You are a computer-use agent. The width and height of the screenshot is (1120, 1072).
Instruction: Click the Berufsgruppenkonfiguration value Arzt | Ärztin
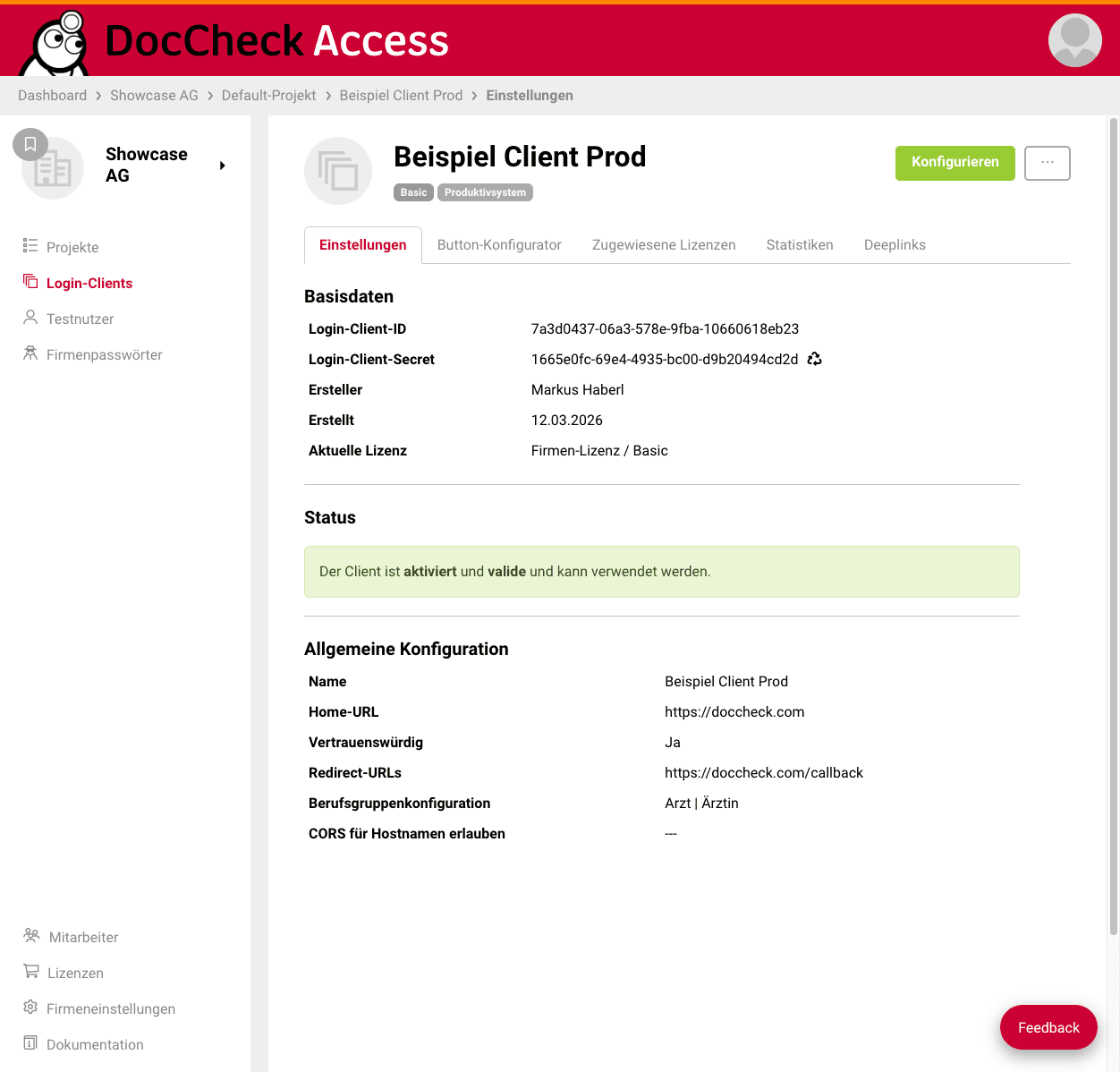pyautogui.click(x=701, y=804)
